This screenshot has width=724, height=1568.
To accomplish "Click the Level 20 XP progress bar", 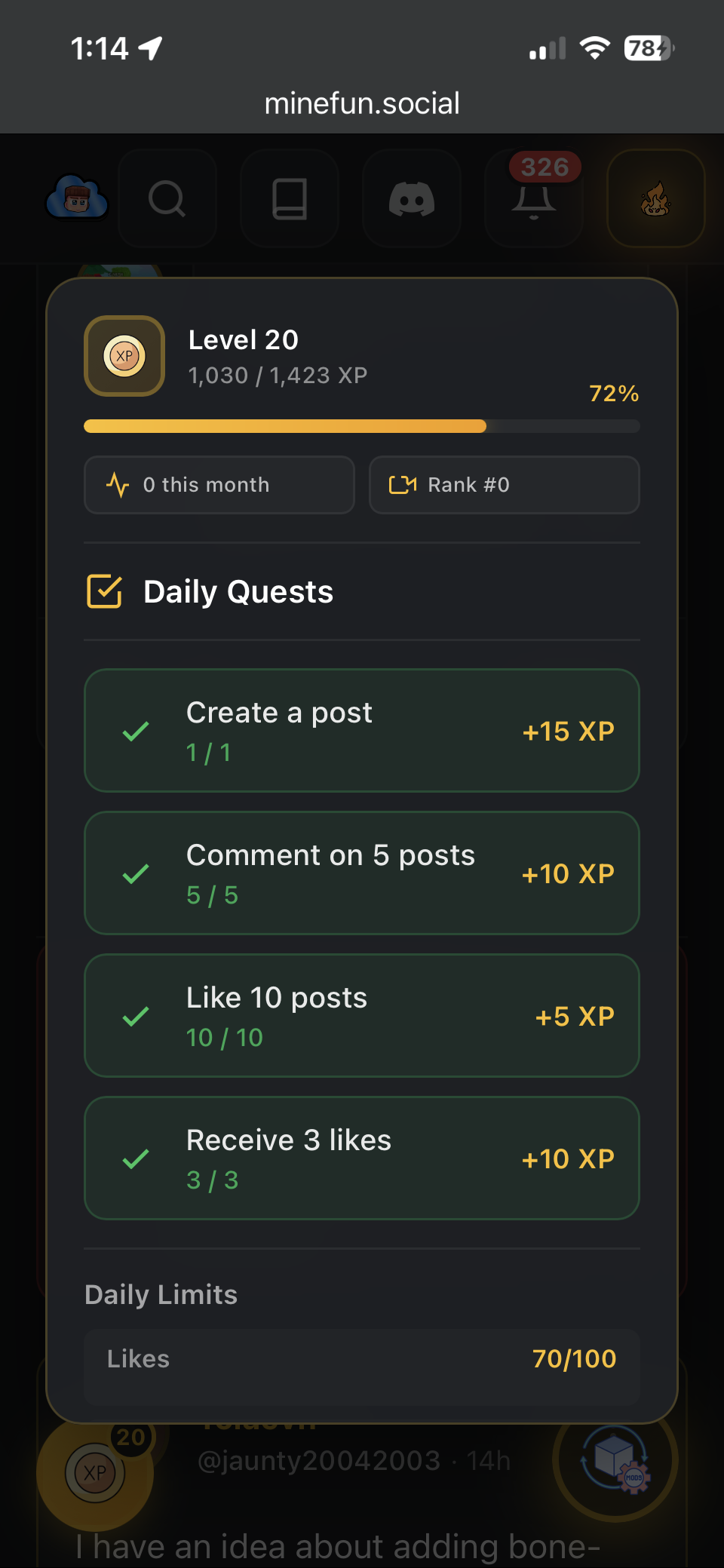I will pyautogui.click(x=362, y=426).
